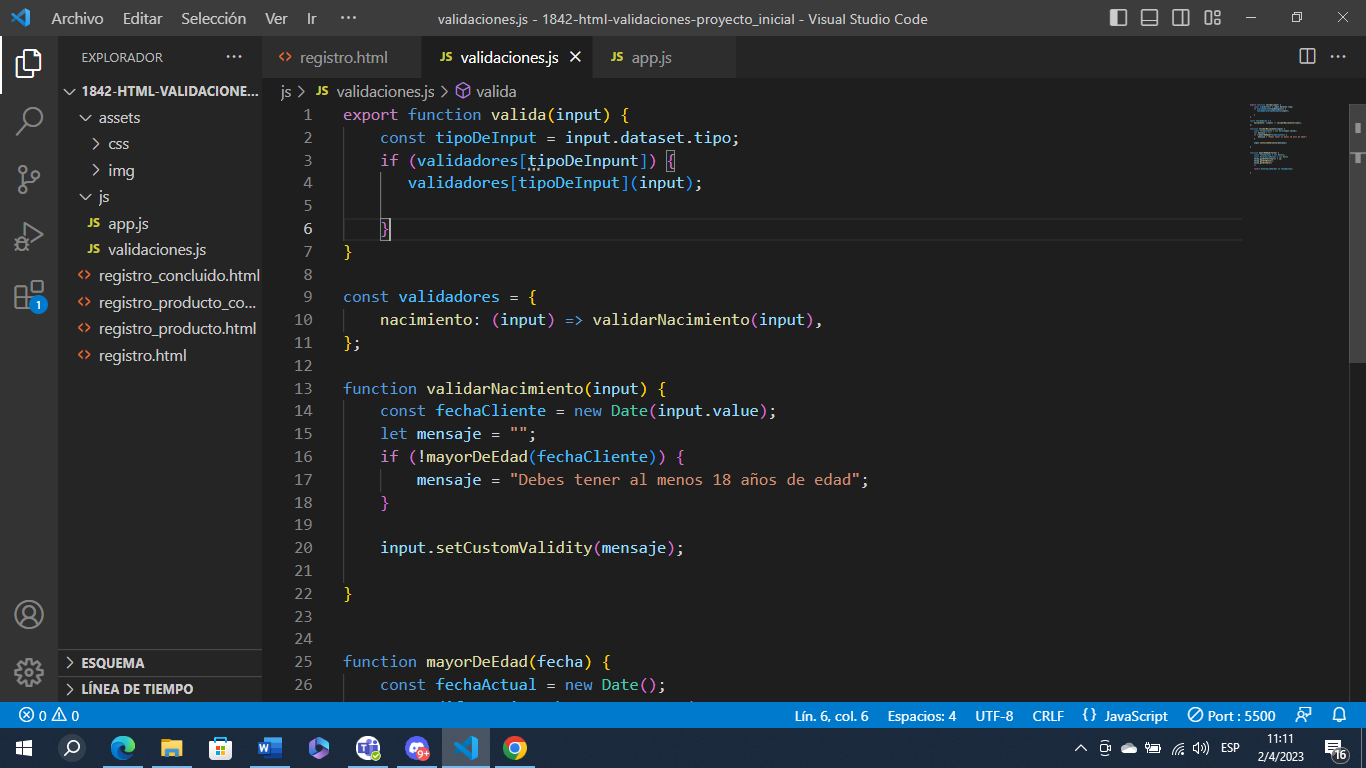Toggle secondary sidebar layout icon
Image resolution: width=1366 pixels, height=768 pixels.
click(x=1181, y=18)
